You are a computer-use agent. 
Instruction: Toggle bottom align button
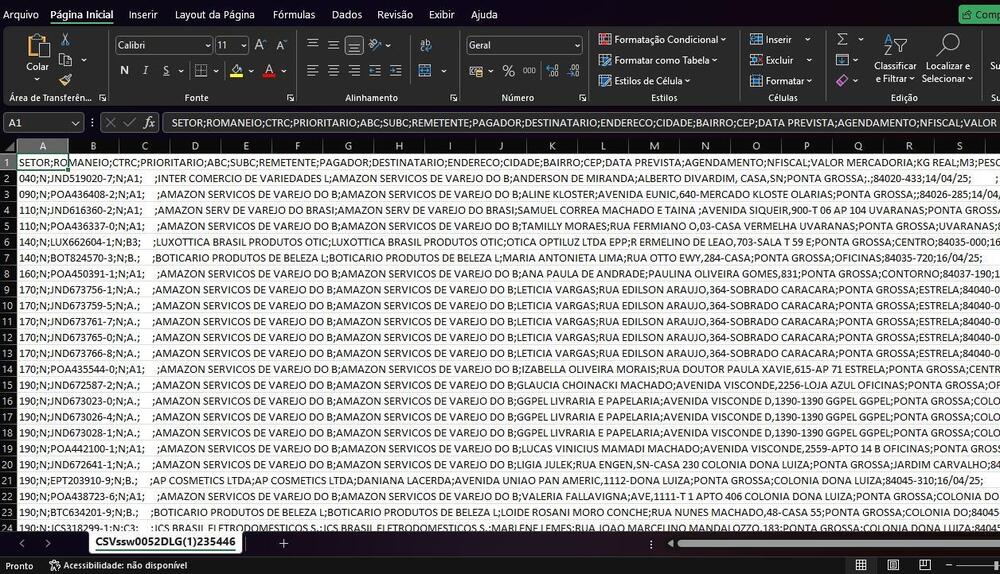(x=354, y=45)
